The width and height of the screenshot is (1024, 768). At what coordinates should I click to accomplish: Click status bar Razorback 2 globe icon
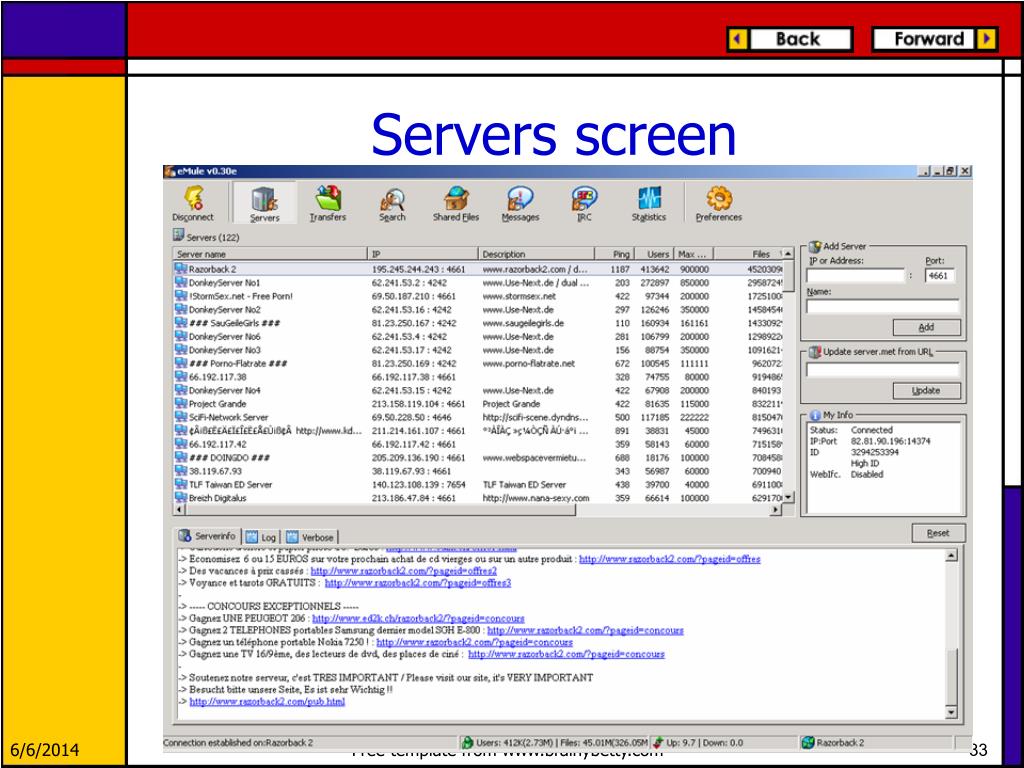pos(808,743)
